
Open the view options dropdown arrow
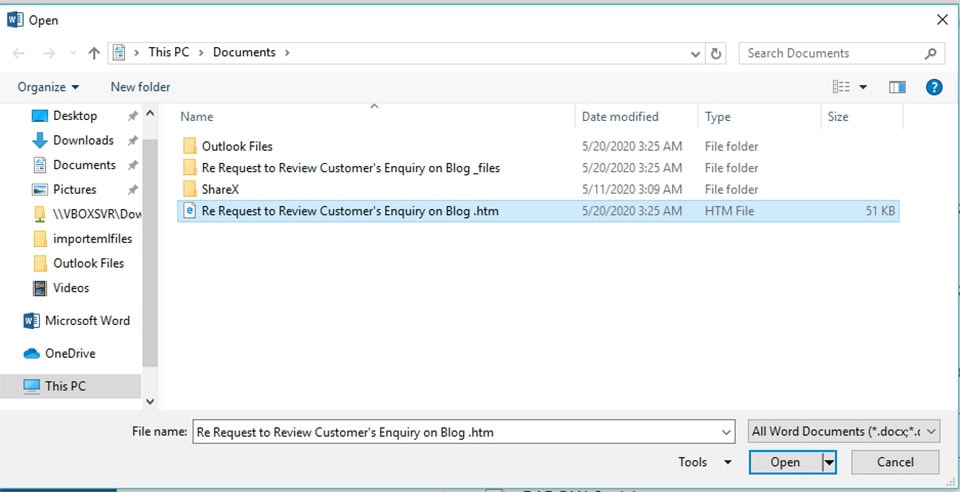click(x=863, y=88)
